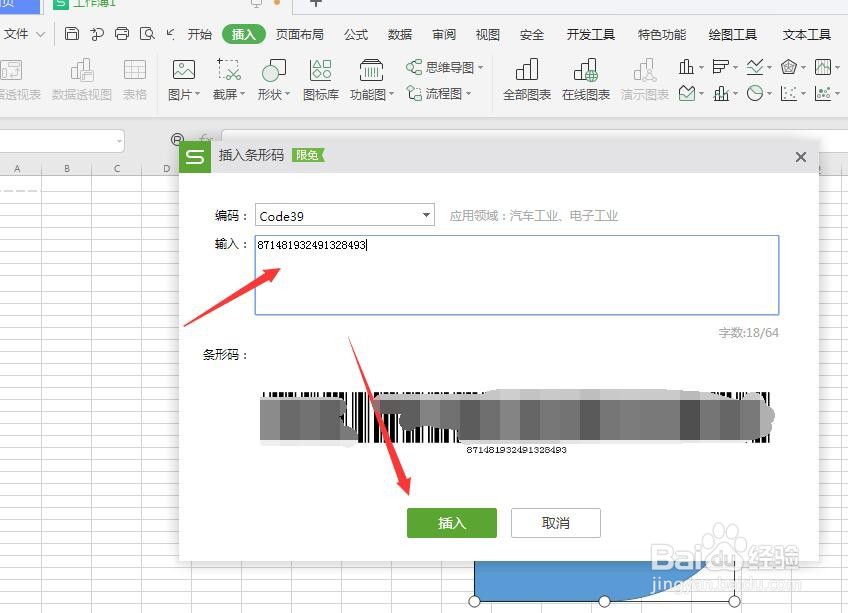Switch to the 开始 tab

click(x=200, y=34)
